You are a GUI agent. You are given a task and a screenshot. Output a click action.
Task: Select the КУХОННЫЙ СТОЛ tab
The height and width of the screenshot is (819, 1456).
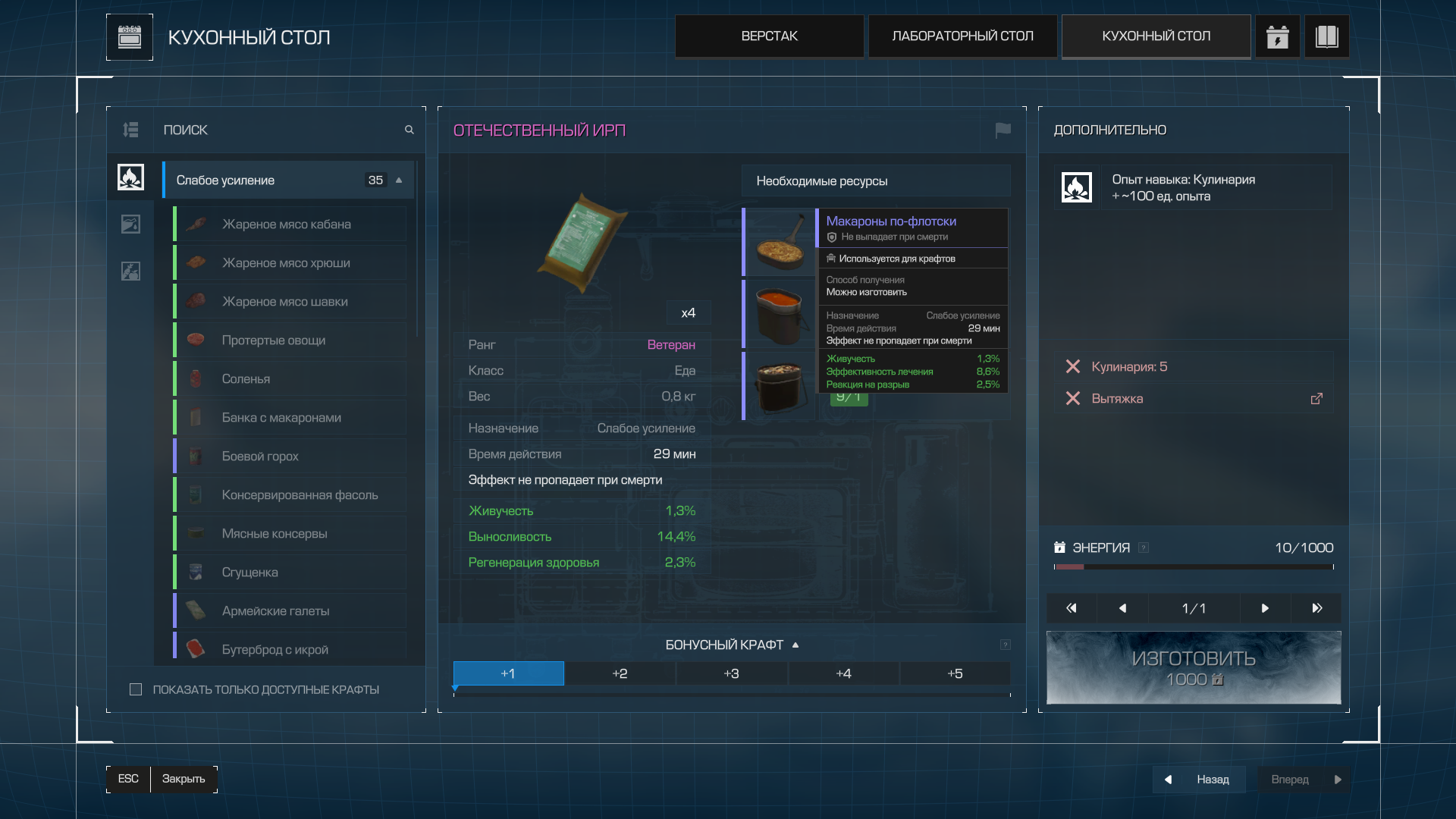point(1156,36)
